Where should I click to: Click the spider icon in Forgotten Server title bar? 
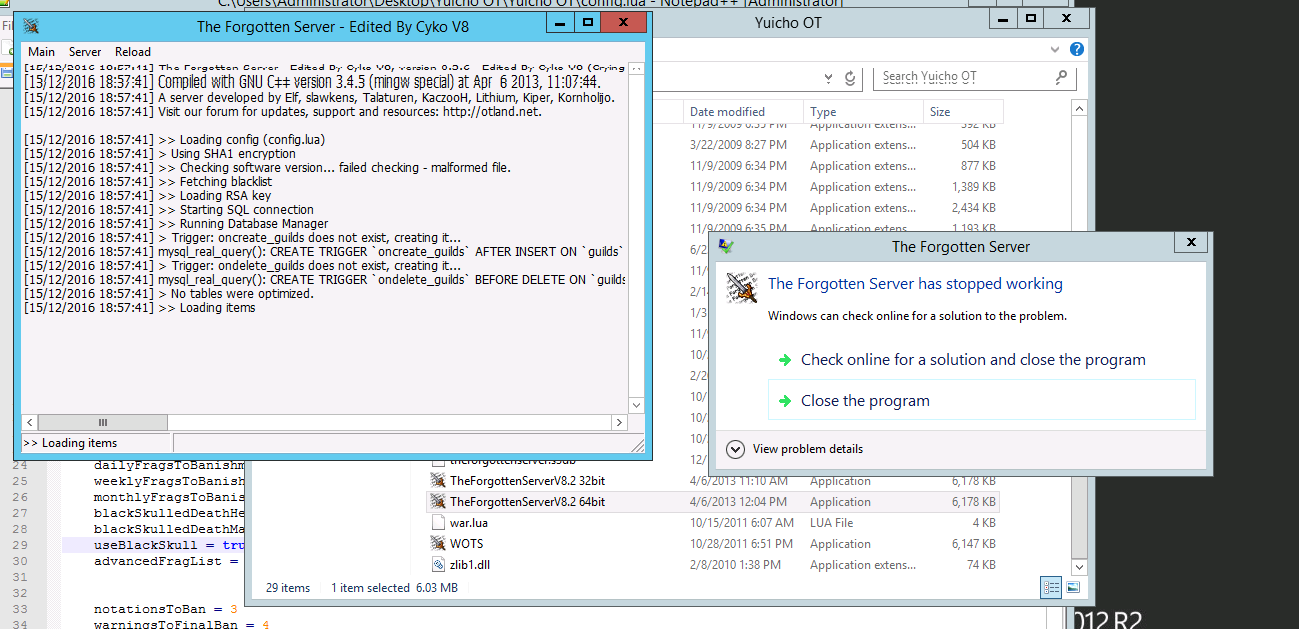click(32, 26)
